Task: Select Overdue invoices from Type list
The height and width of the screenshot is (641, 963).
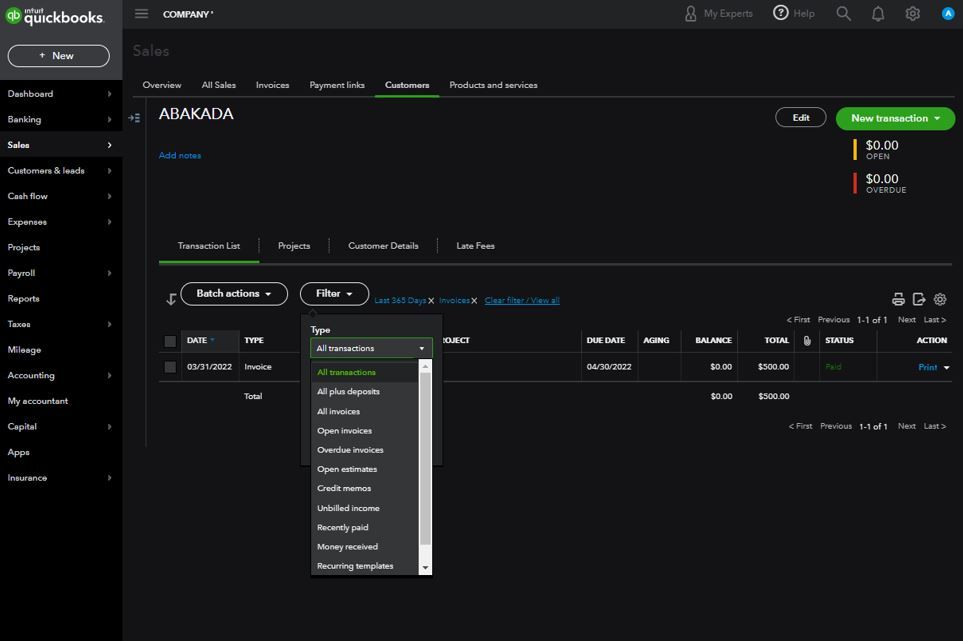Action: pos(350,450)
